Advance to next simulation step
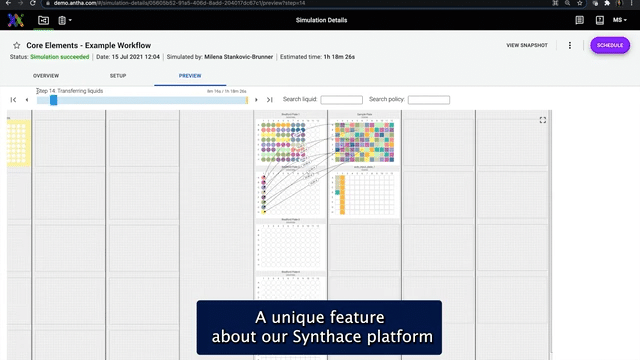The image size is (640, 360). coord(256,100)
